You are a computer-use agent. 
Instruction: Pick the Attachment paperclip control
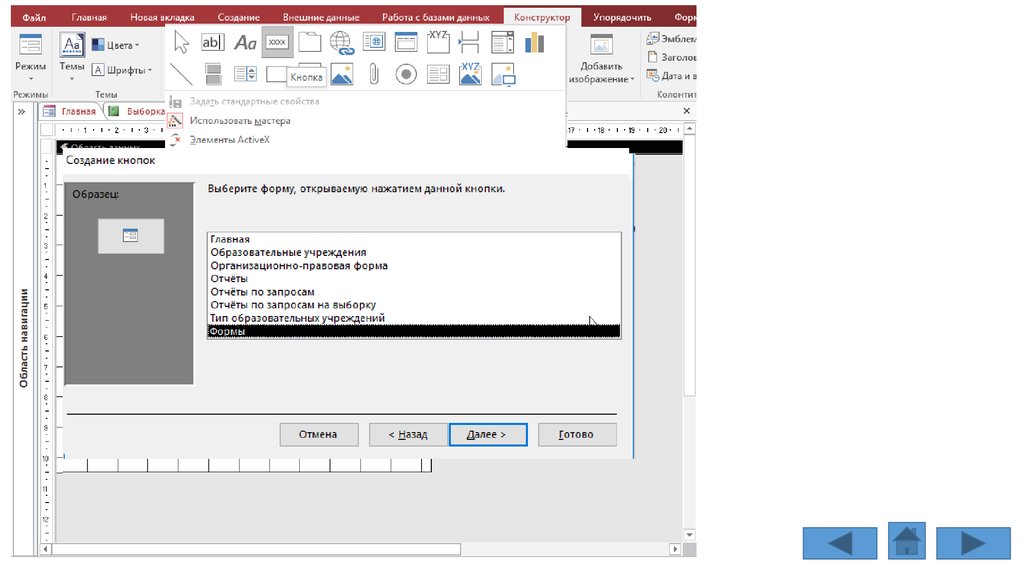374,74
